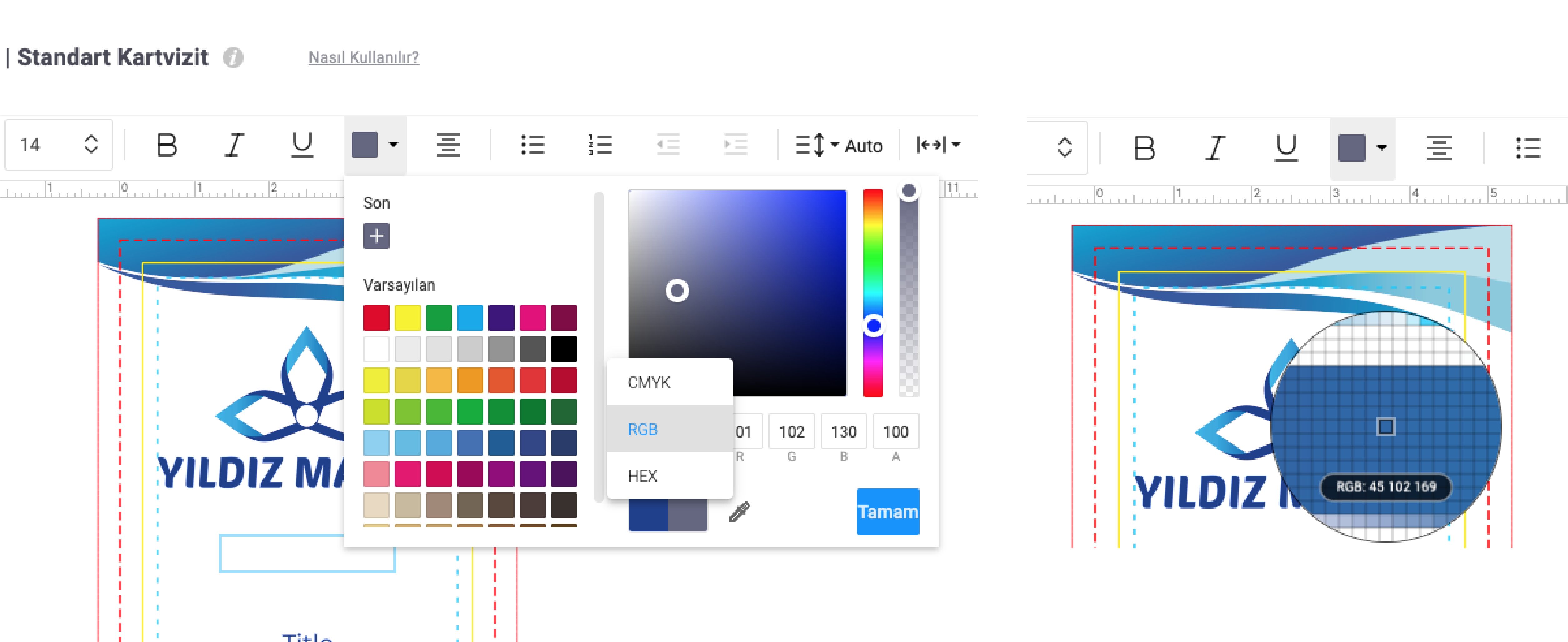Toggle Bold formatting in left toolbar
Screen dimensions: 1568x642
pyautogui.click(x=167, y=145)
